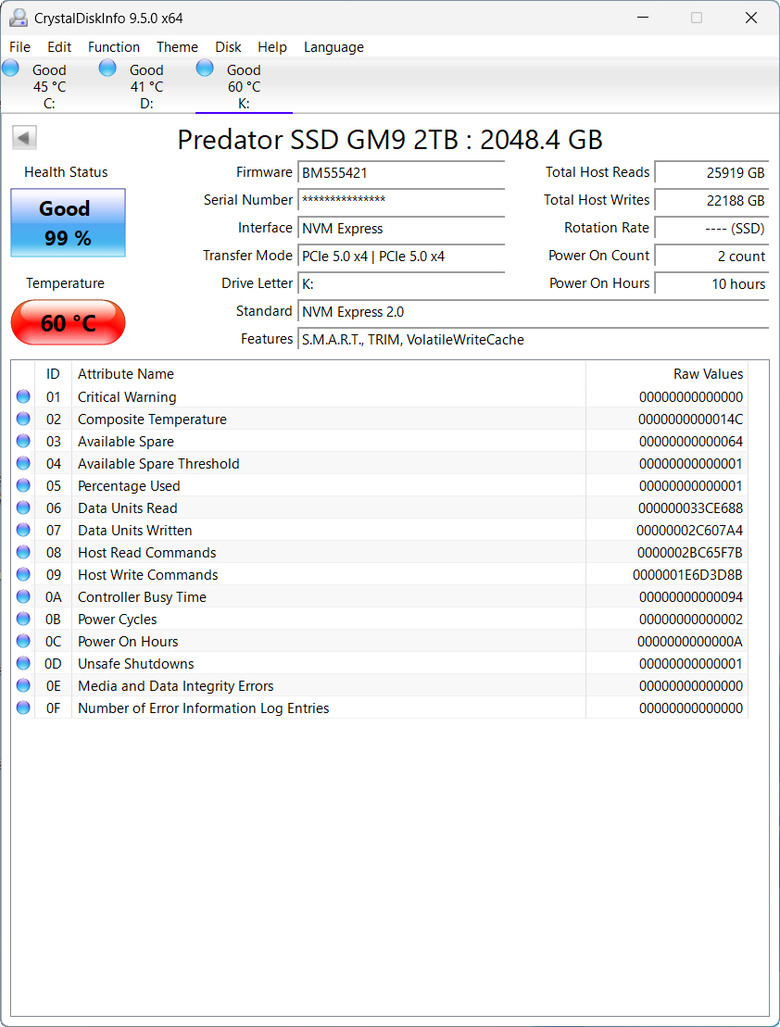Click the Attribute Name column header
The height and width of the screenshot is (1027, 780).
[x=328, y=374]
